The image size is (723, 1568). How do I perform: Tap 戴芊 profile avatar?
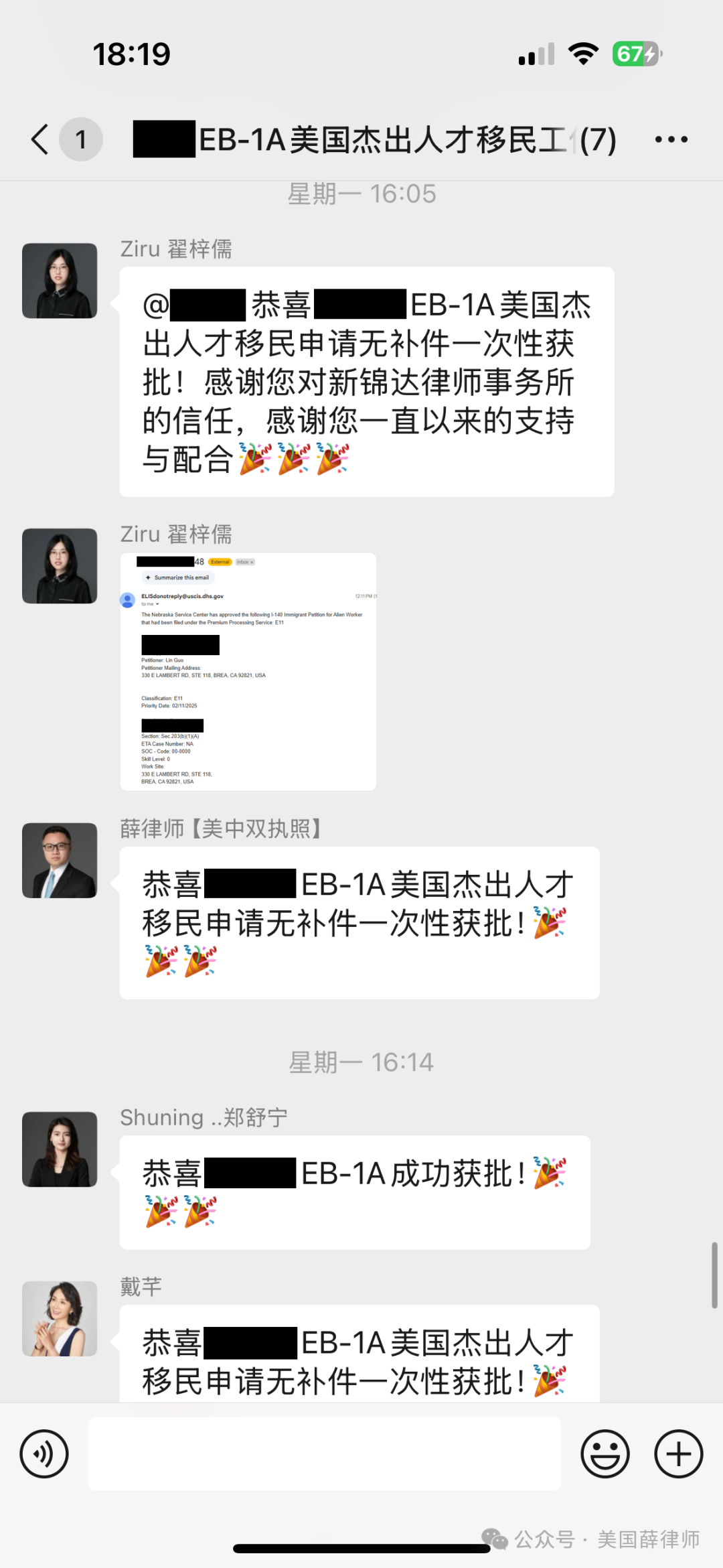pyautogui.click(x=60, y=1319)
